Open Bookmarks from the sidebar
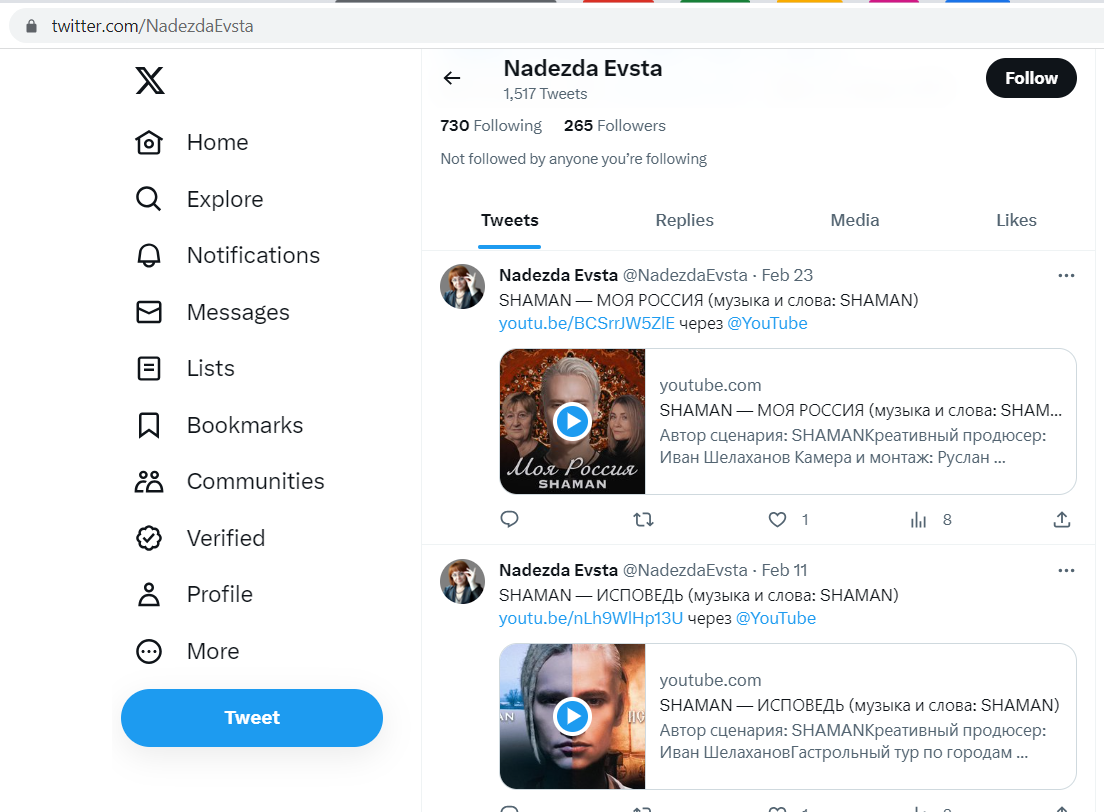 click(245, 425)
